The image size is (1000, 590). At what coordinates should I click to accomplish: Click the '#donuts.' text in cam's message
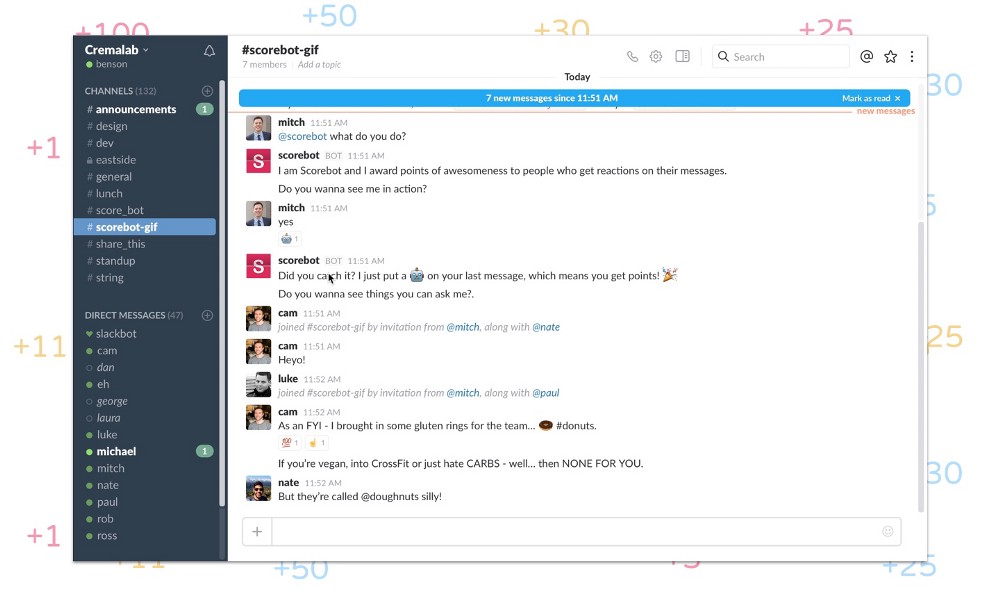[x=576, y=426]
